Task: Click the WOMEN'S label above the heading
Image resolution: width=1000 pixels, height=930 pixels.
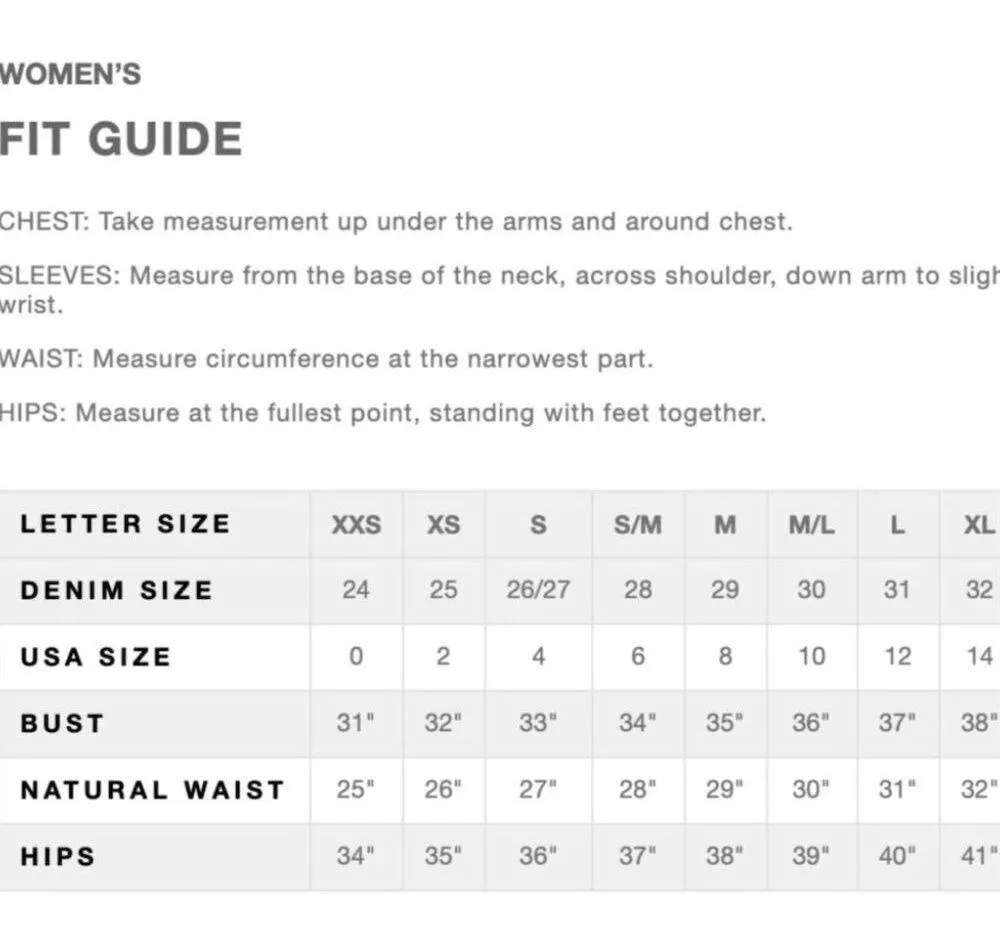Action: coord(71,74)
